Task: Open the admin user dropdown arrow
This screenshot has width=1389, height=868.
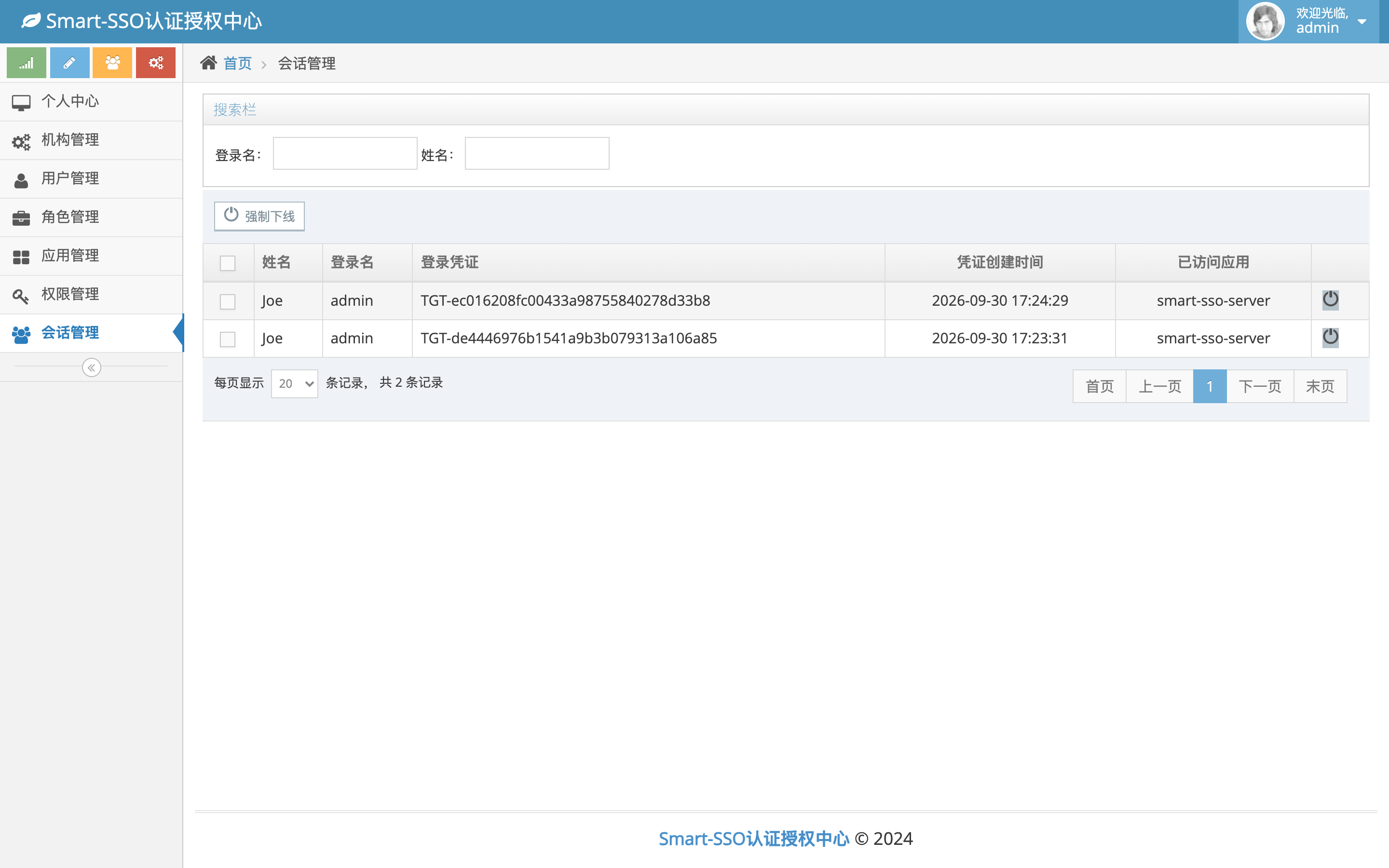Action: [1362, 22]
